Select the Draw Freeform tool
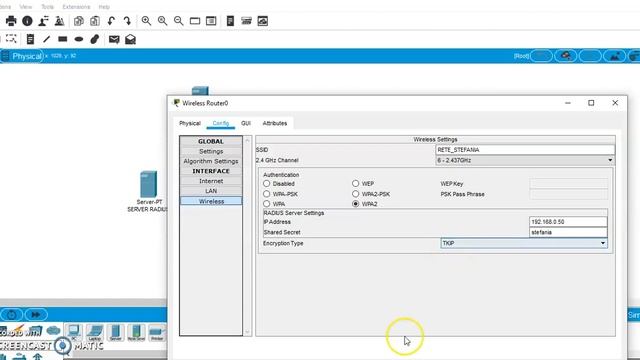 95,39
